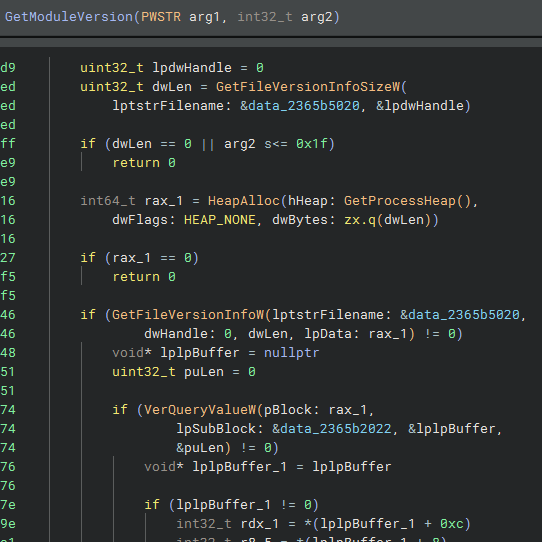
Task: Select int32_t type in the function header
Action: [265, 17]
